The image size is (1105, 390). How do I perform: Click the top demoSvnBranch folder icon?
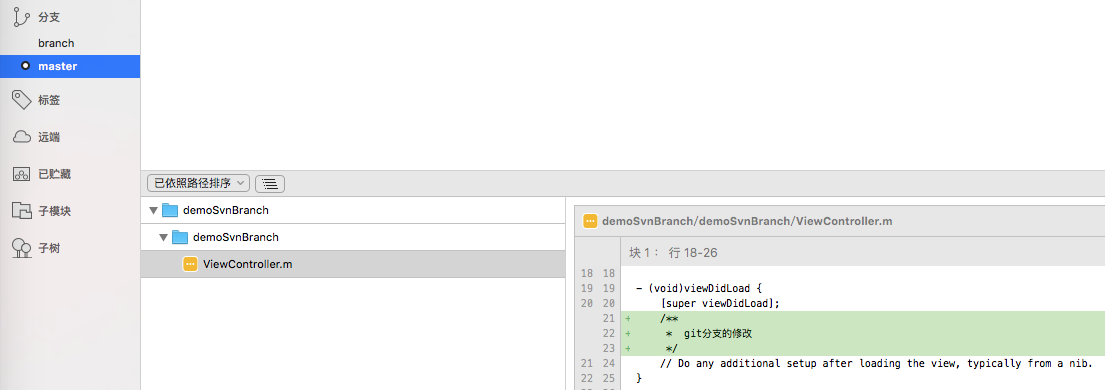point(170,210)
